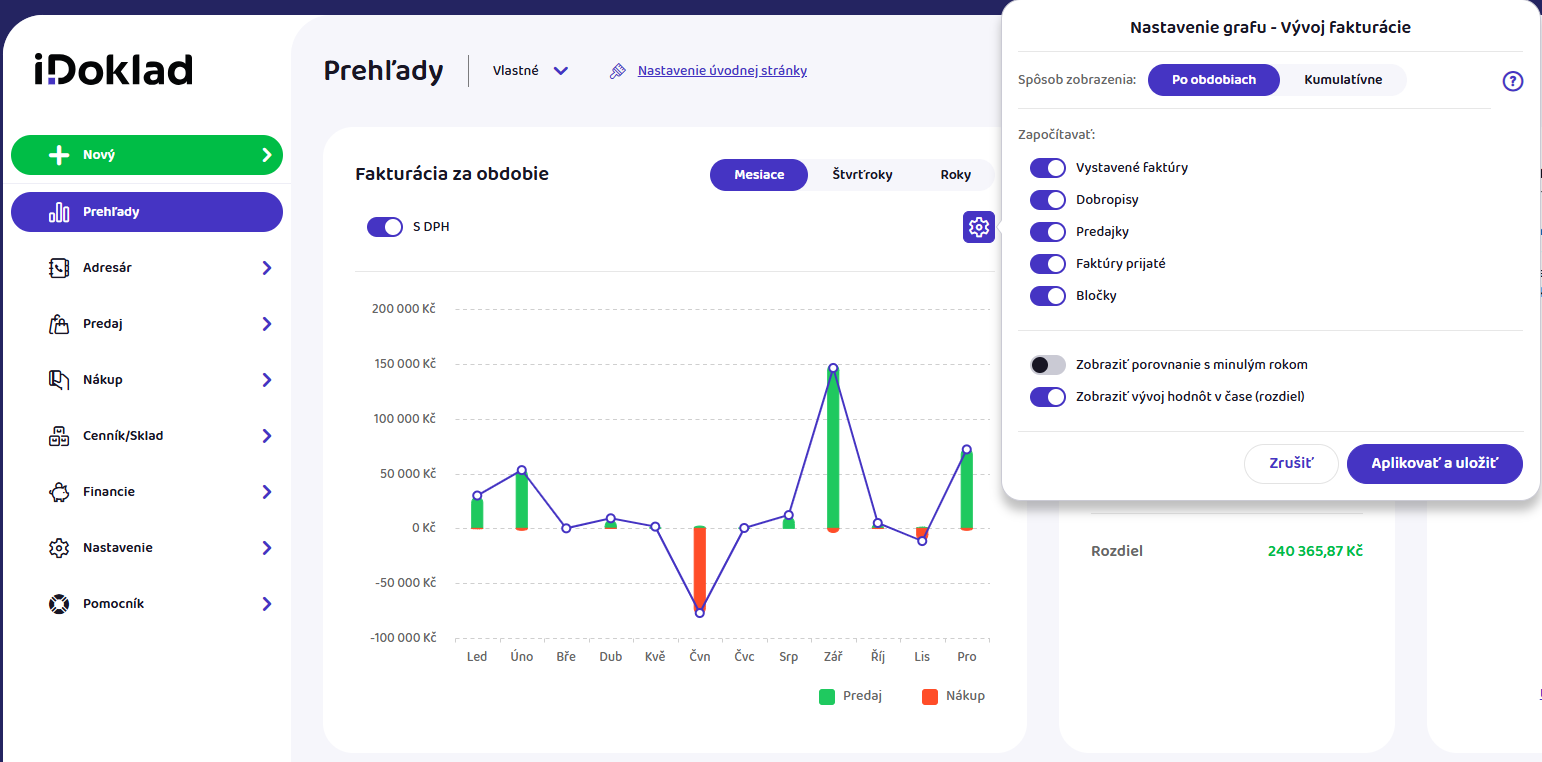
Task: Open Nastavenie úvodnej stránky link
Action: coord(722,71)
